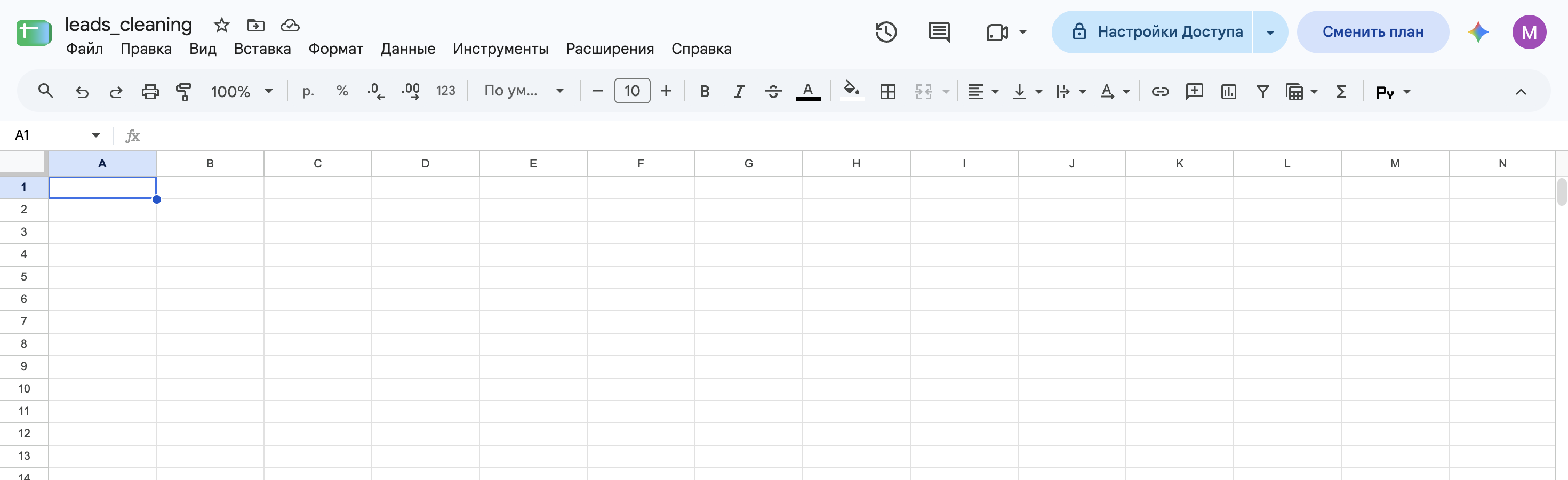
Task: Open the fill color picker
Action: coord(852,91)
